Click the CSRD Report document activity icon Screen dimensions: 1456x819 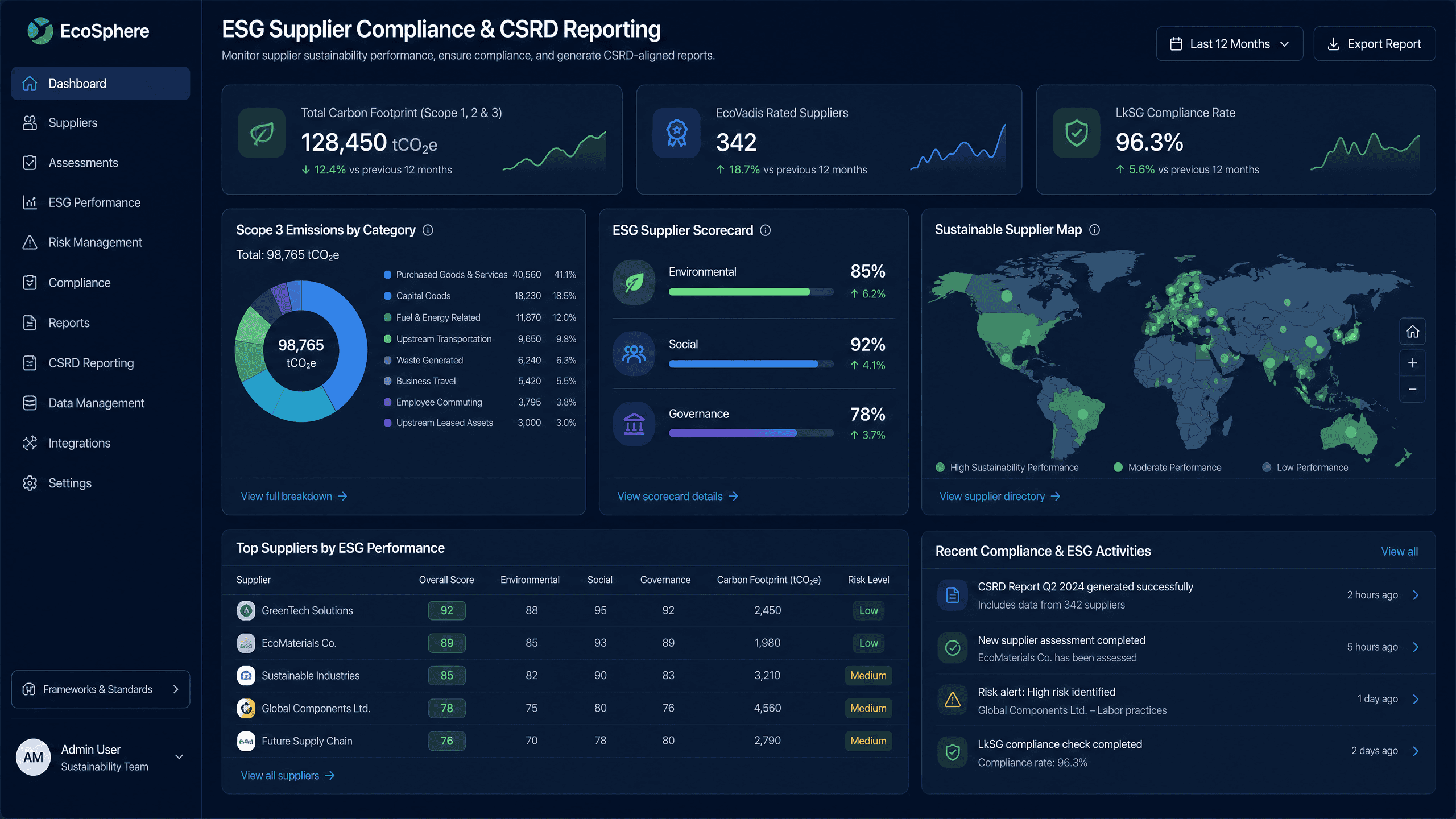tap(953, 595)
